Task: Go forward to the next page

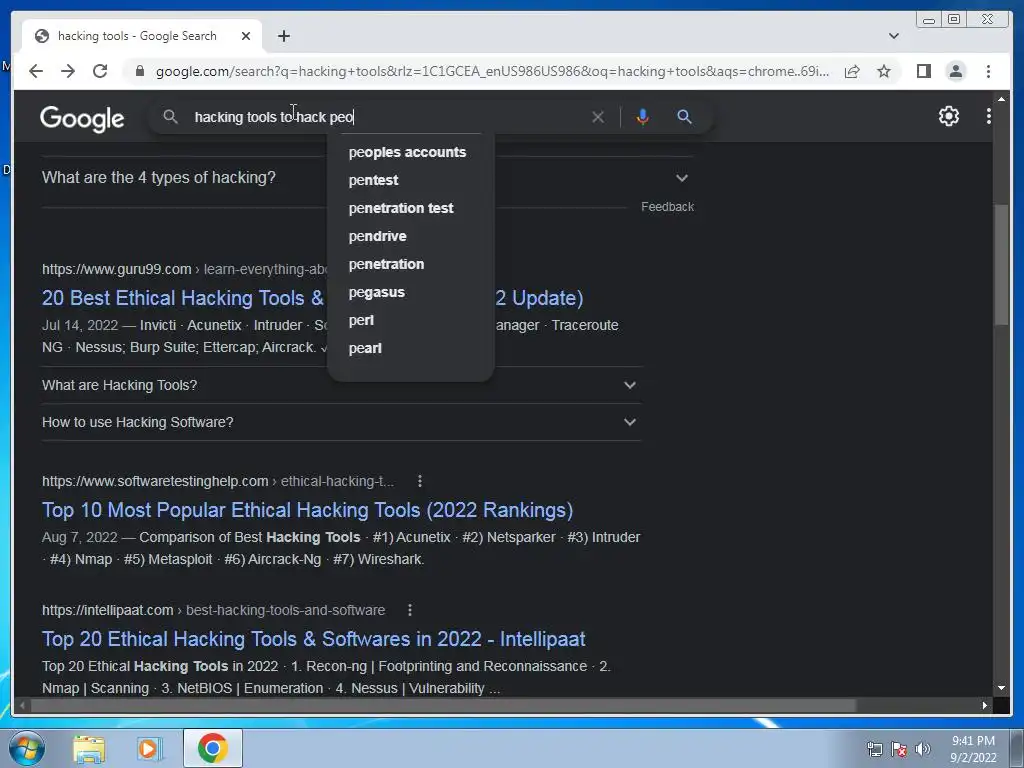Action: click(x=68, y=71)
